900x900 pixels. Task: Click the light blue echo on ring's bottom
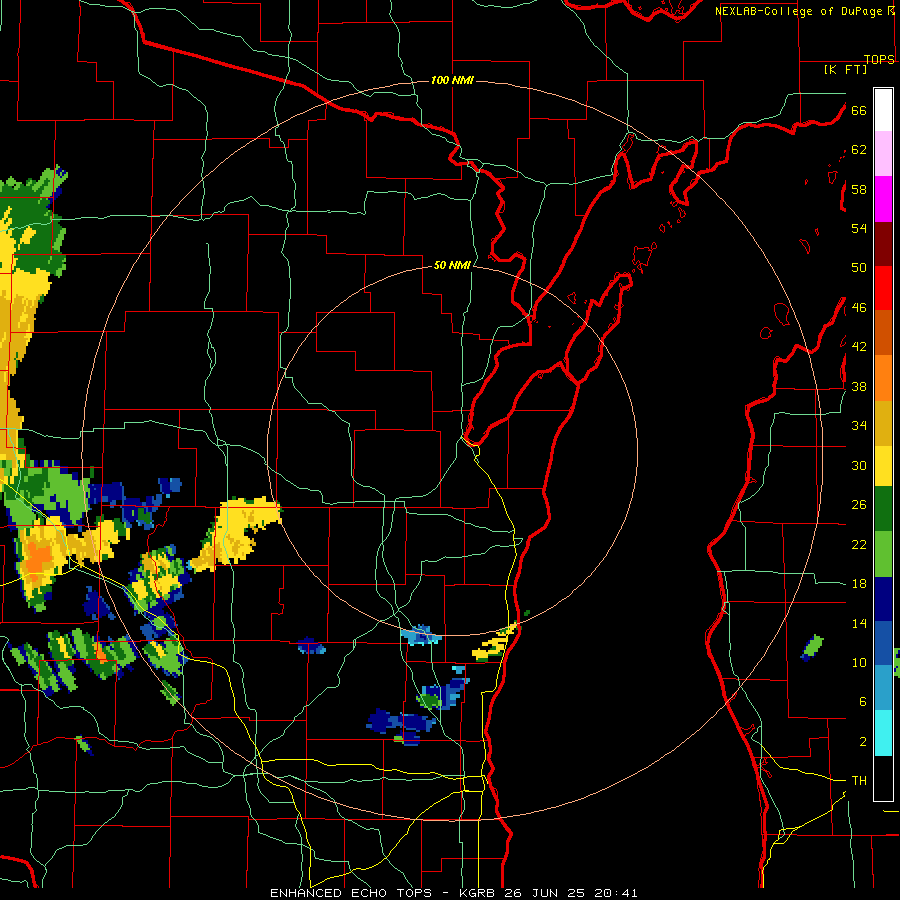421,635
